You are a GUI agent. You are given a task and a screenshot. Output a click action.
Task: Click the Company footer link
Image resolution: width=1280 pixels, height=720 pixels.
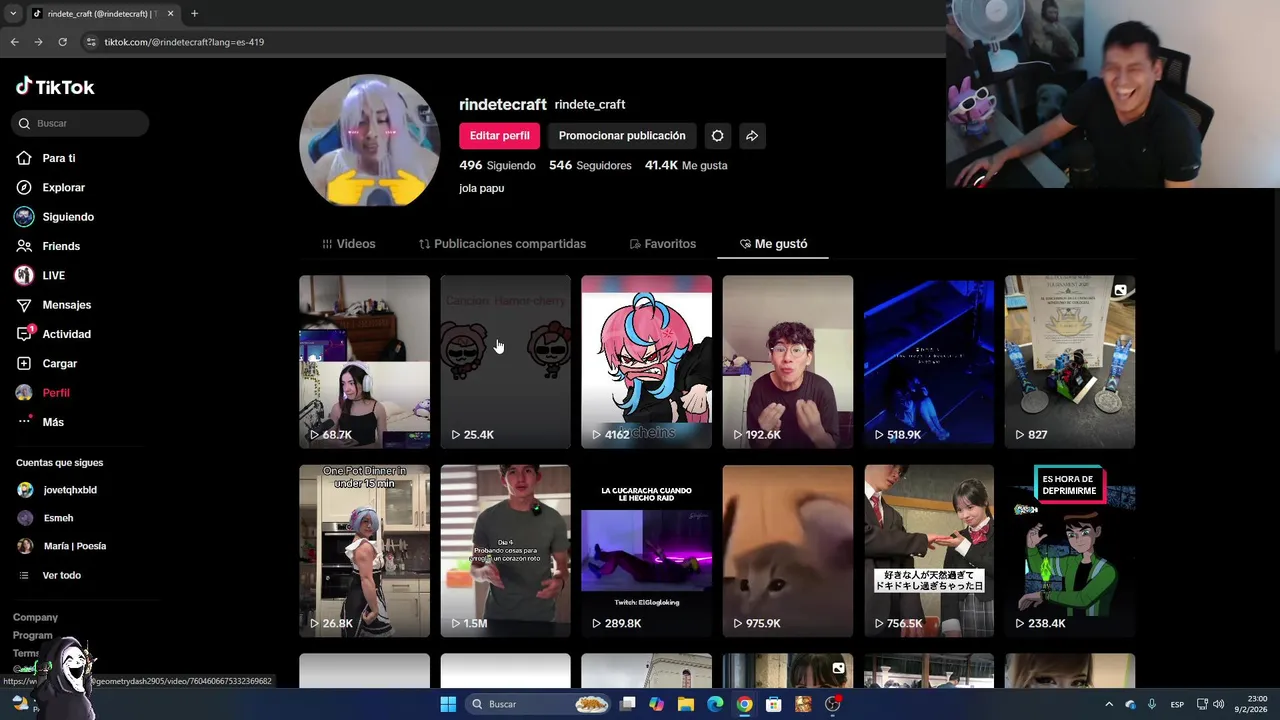(35, 618)
